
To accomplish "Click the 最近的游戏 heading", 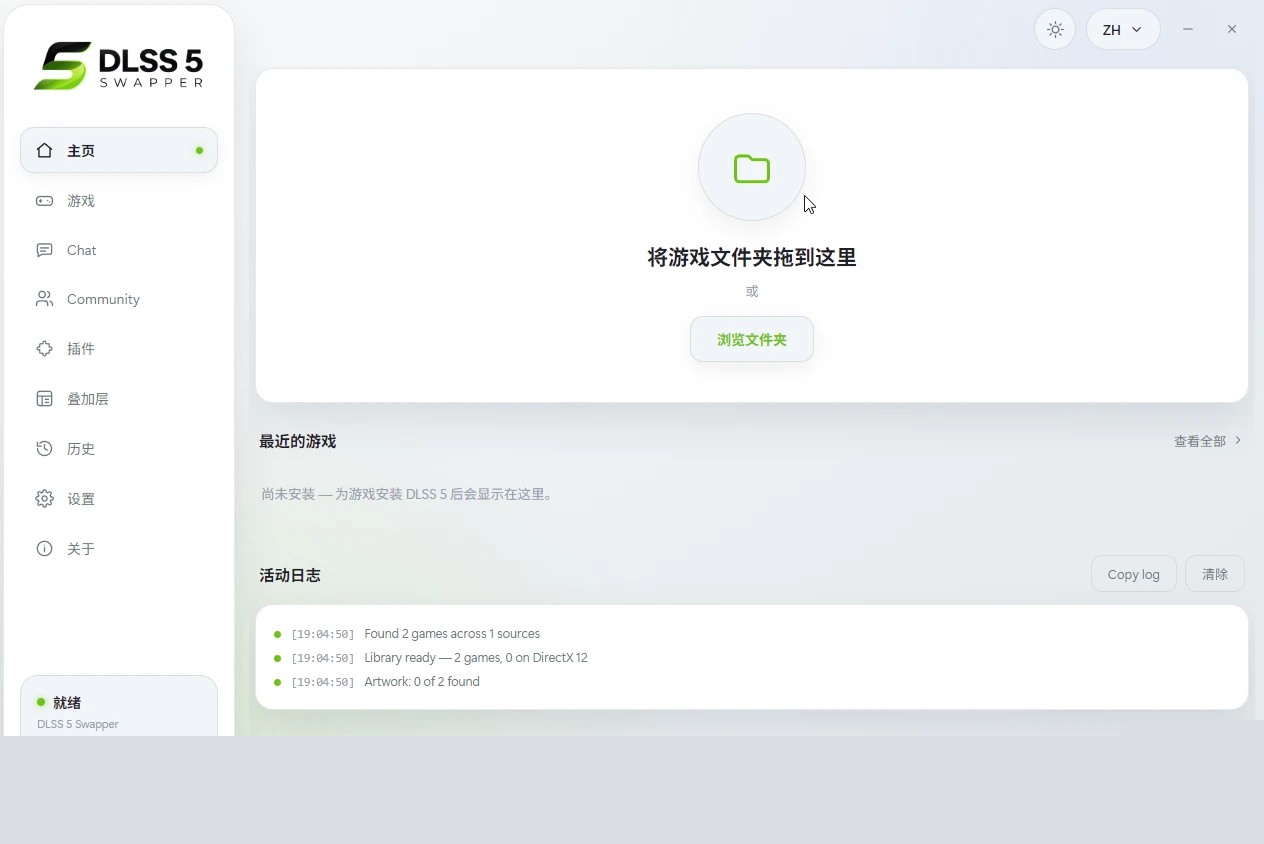I will 298,441.
